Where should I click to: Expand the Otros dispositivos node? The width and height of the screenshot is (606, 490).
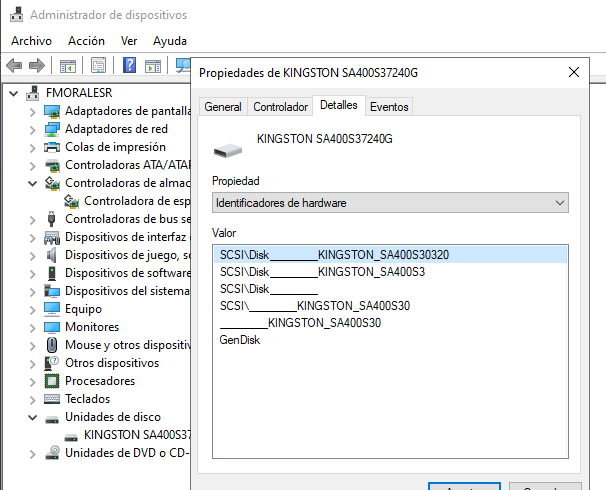pyautogui.click(x=32, y=364)
